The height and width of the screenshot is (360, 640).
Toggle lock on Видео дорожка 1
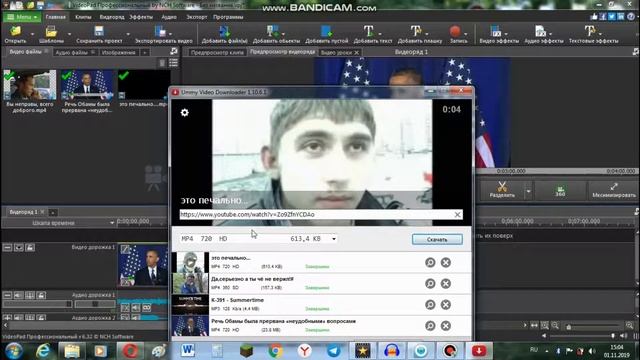[30, 248]
